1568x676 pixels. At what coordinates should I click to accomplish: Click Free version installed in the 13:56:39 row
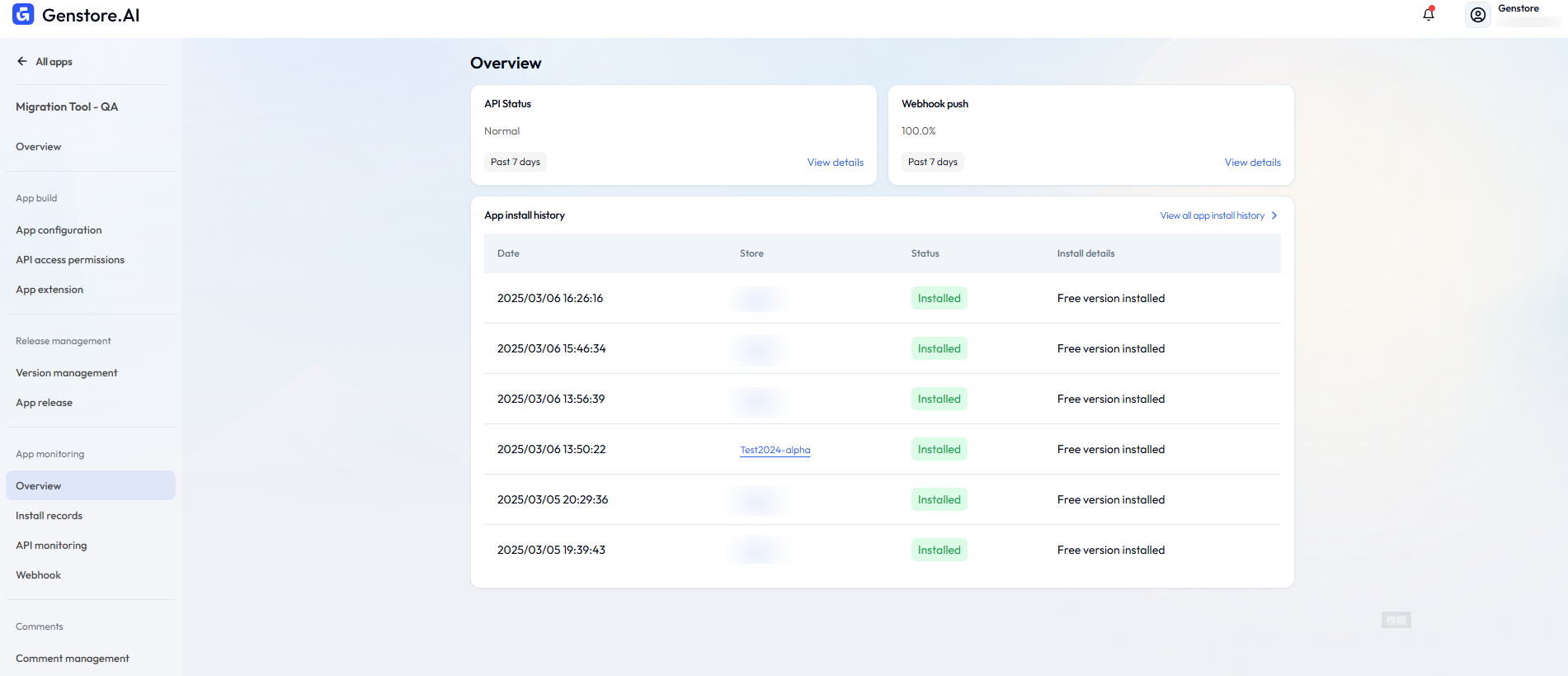(1111, 399)
